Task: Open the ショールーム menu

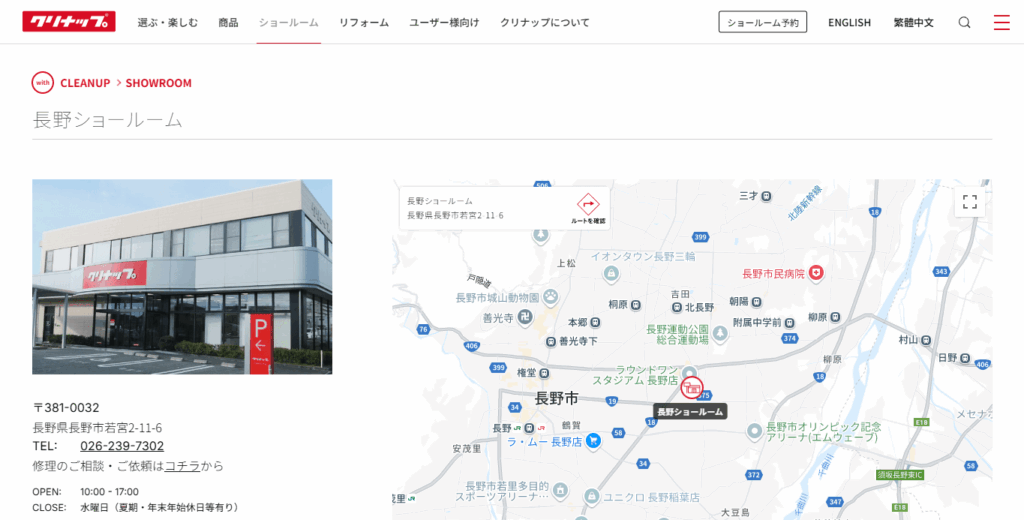Action: (289, 22)
